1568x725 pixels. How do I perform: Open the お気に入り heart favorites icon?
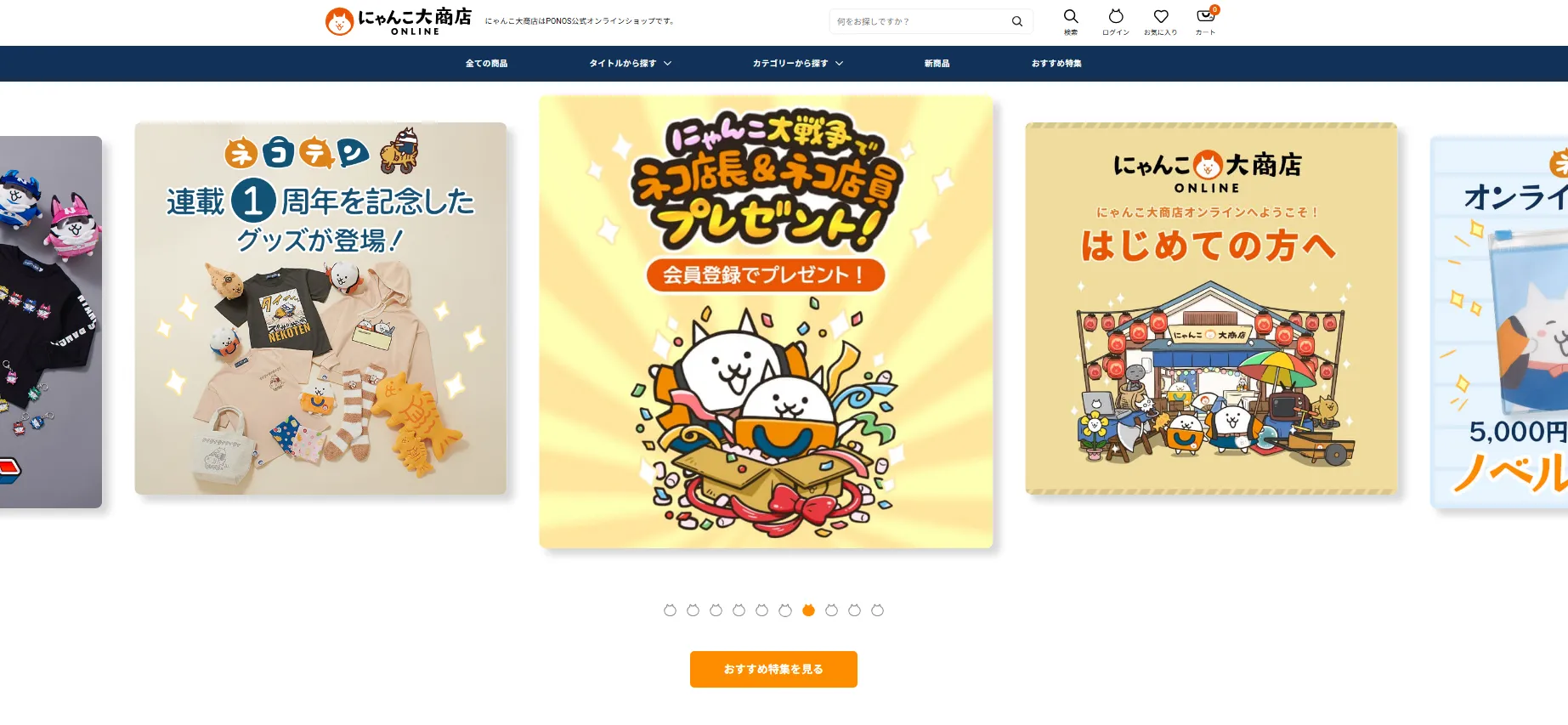click(x=1161, y=22)
